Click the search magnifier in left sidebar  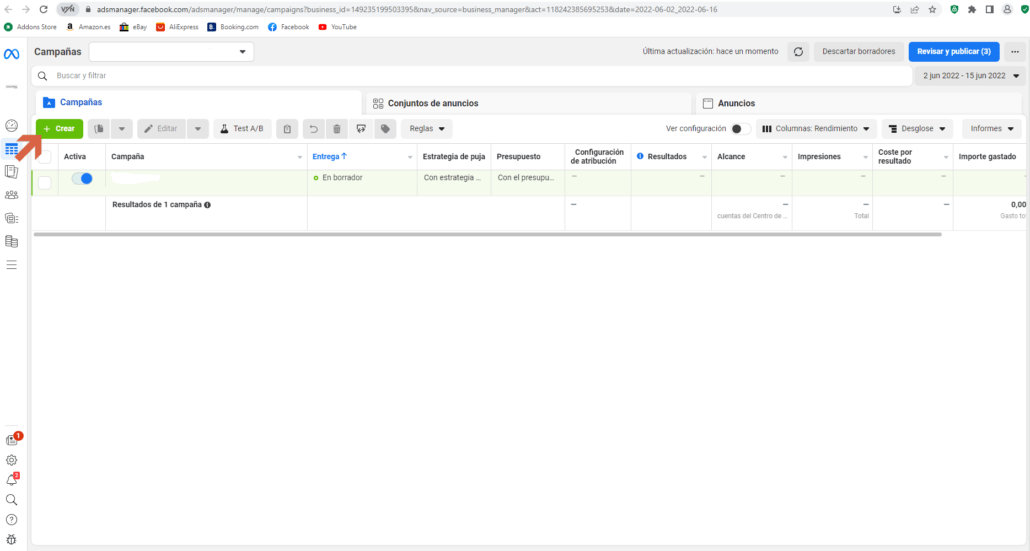12,499
